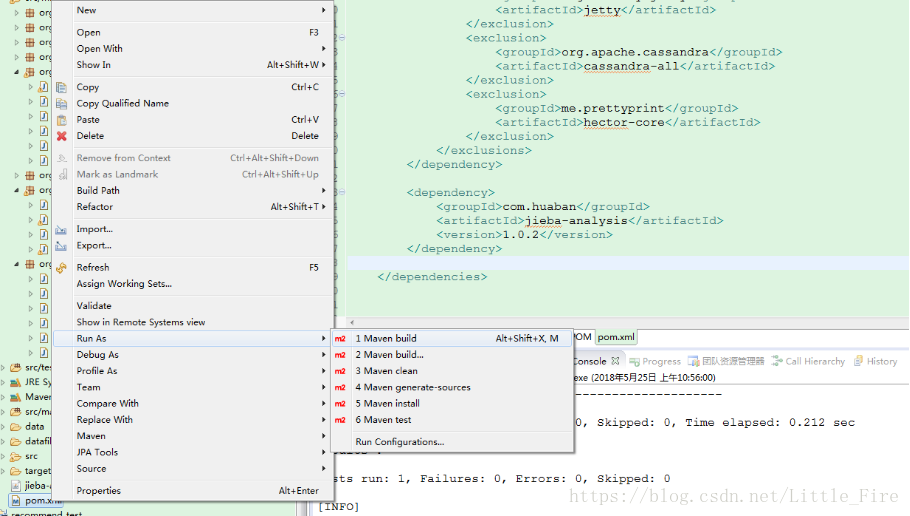Expand the Maven Dependencies node
Image resolution: width=910 pixels, height=516 pixels.
coord(4,397)
